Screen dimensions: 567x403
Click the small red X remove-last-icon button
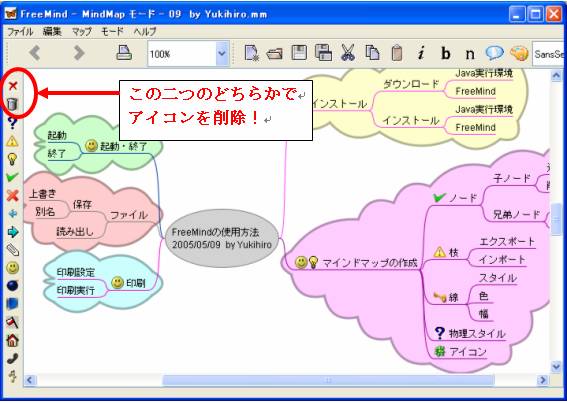(x=13, y=86)
